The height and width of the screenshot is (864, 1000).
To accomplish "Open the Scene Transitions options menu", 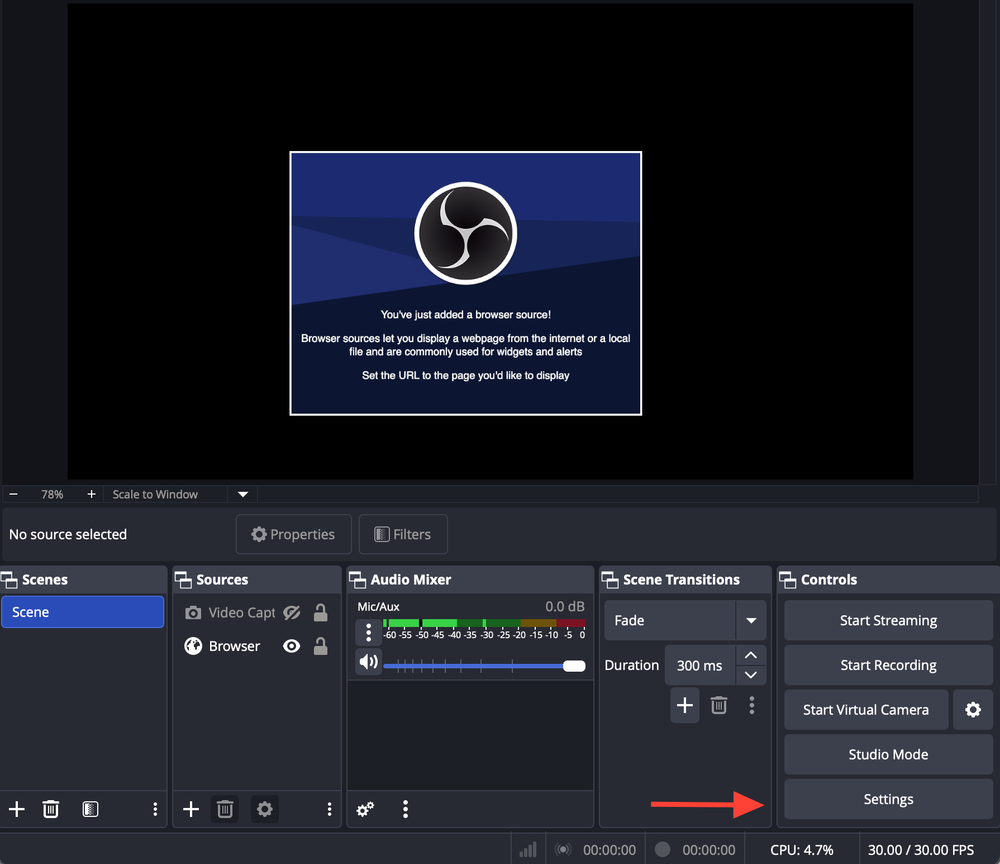I will (752, 705).
